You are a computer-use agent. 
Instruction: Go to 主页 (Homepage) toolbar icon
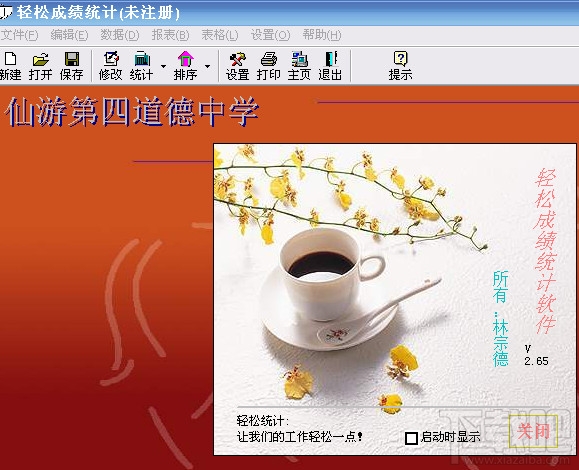[299, 66]
